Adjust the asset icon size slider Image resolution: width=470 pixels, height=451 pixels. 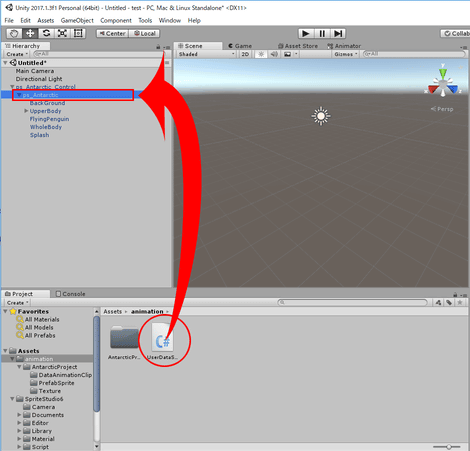click(x=449, y=447)
